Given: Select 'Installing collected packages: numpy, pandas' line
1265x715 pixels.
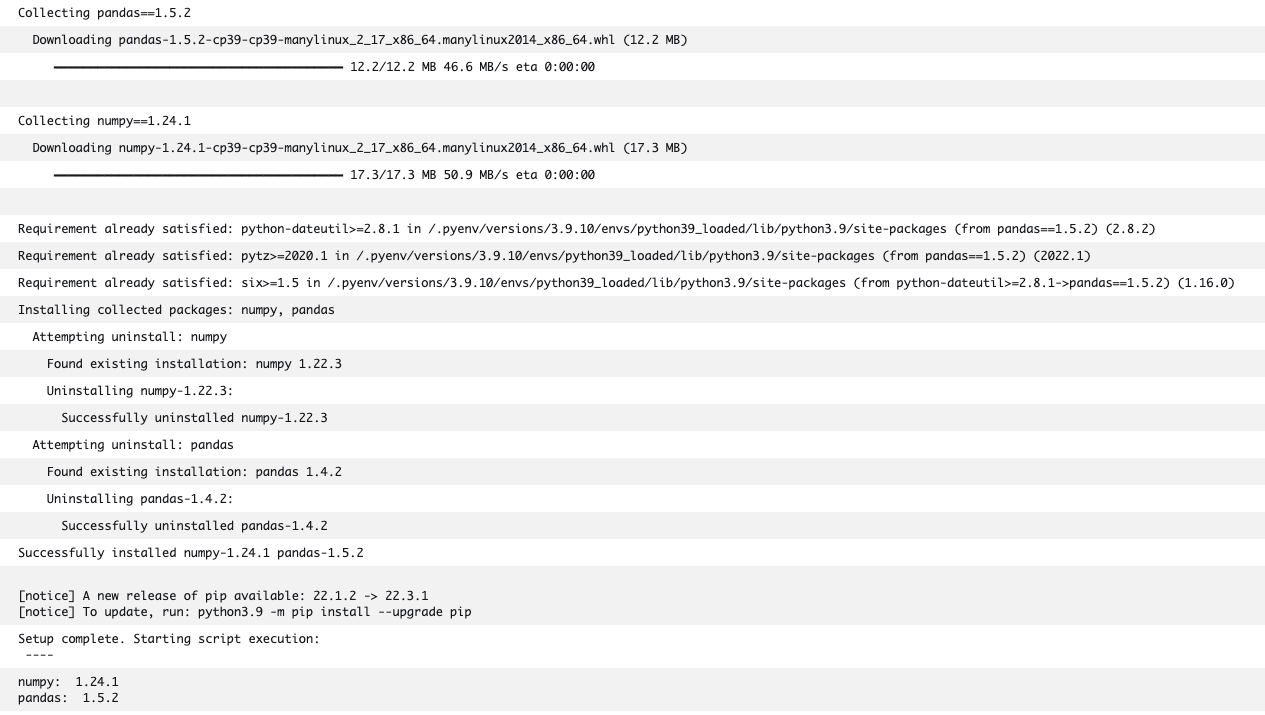Looking at the screenshot, I should click(176, 310).
